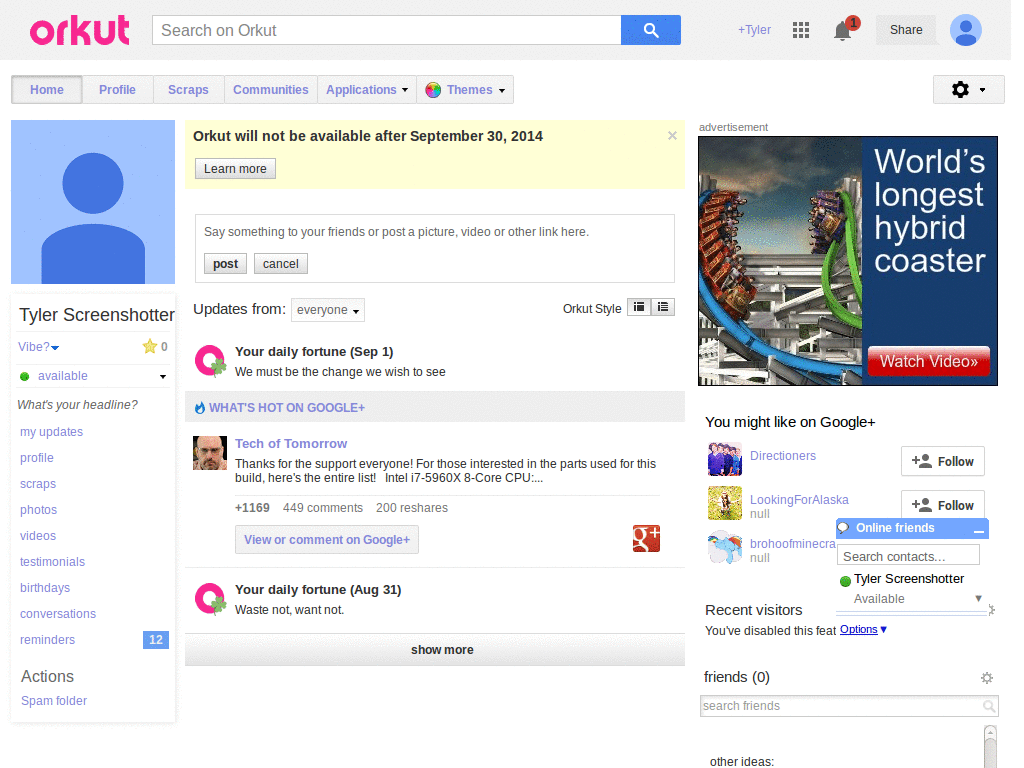Open the chat Options dropdown
Viewport: 1024px width, 768px height.
(863, 630)
